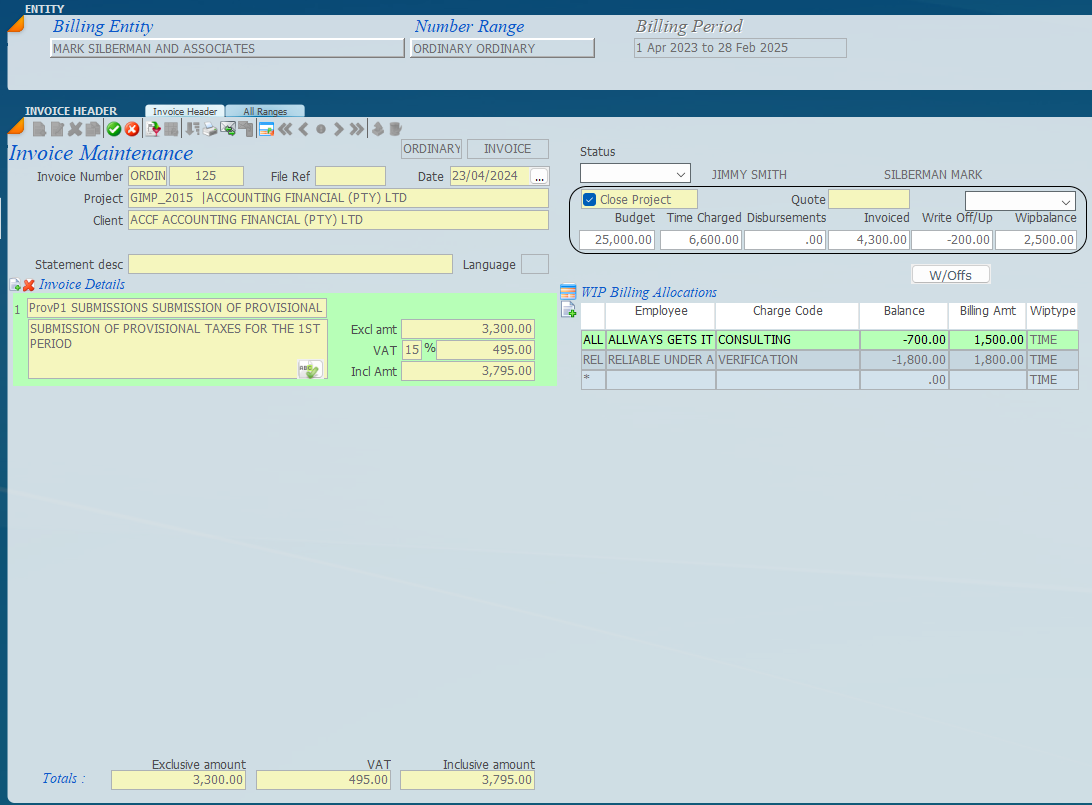Click the VAT percent button
The image size is (1092, 805).
(x=429, y=349)
